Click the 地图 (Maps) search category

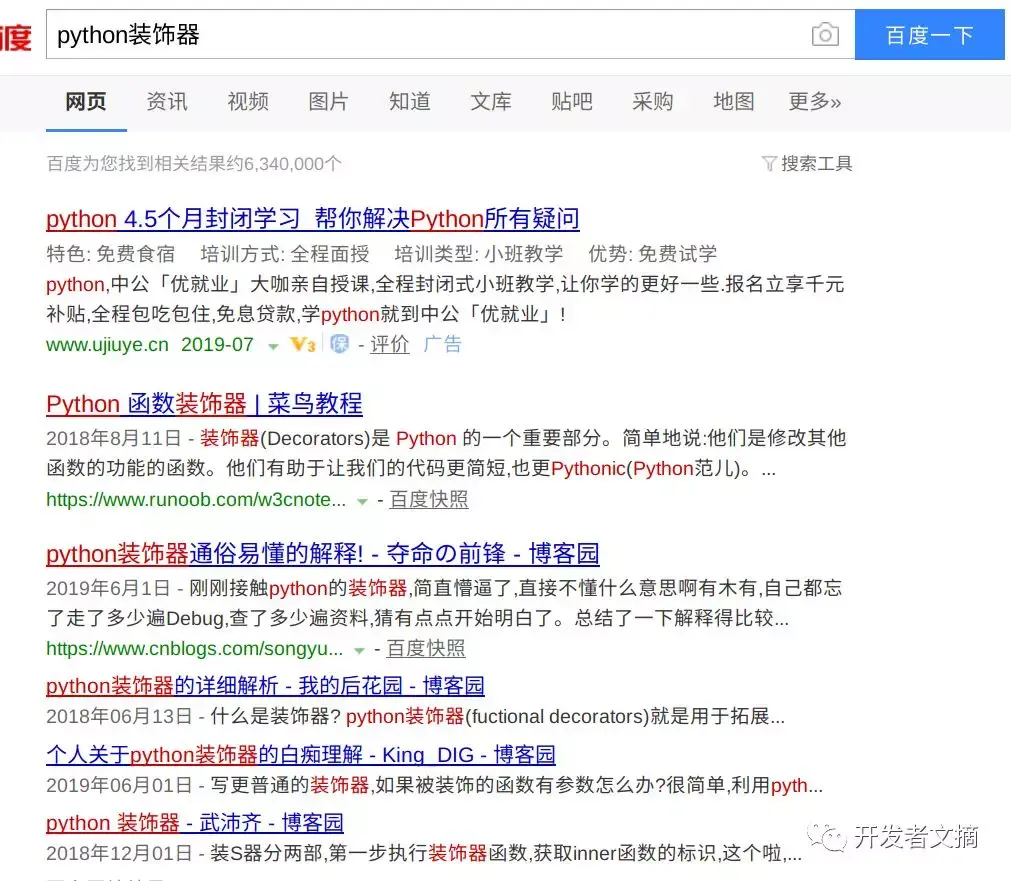[733, 102]
